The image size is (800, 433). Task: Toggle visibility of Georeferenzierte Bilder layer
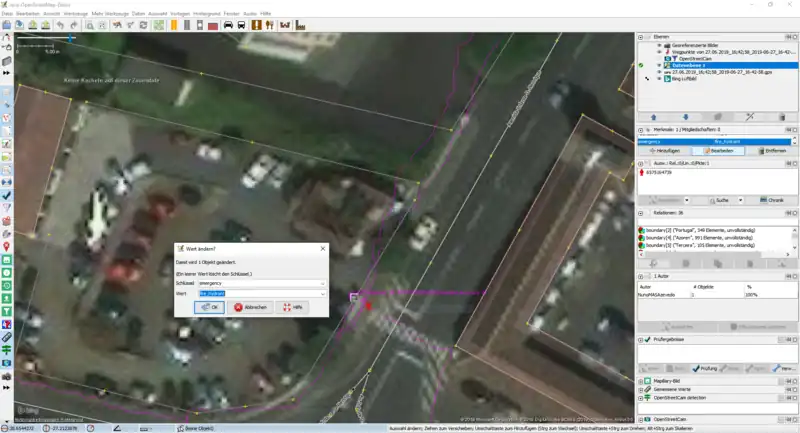click(659, 45)
